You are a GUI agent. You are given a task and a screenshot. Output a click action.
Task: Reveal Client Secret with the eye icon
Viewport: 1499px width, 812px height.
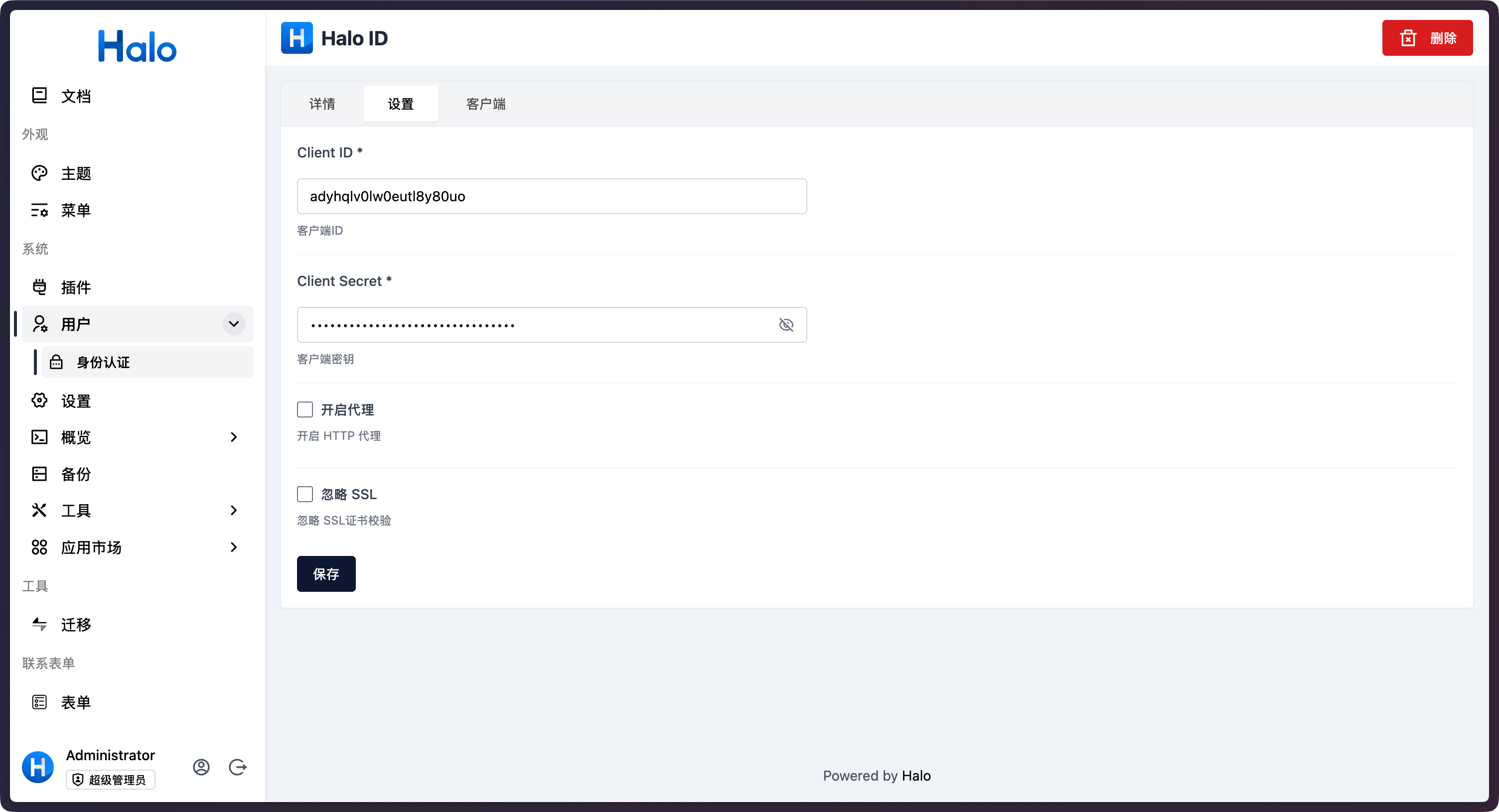tap(786, 325)
